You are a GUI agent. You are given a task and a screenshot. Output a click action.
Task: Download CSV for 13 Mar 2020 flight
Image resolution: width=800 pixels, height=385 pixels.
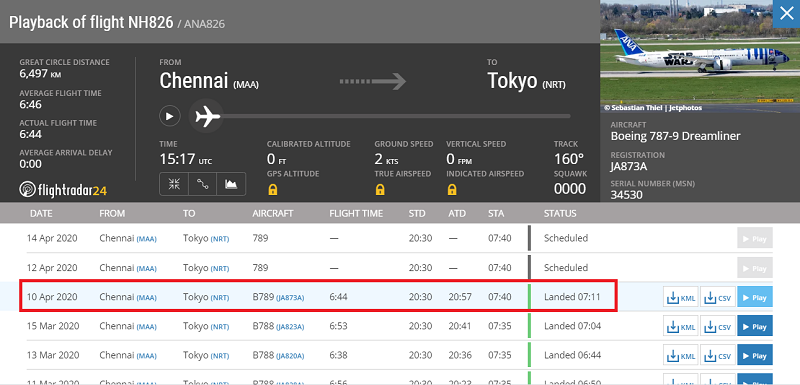[717, 355]
